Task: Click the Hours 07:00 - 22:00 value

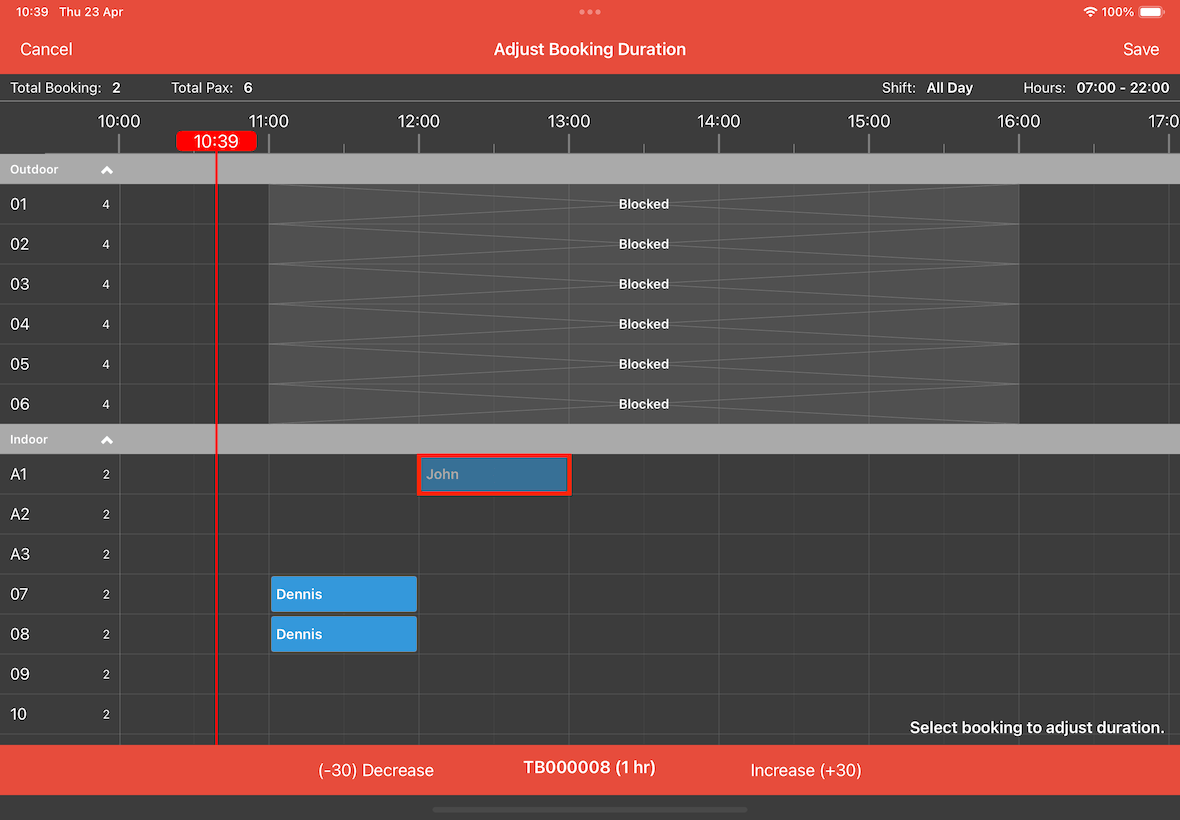Action: point(1123,88)
